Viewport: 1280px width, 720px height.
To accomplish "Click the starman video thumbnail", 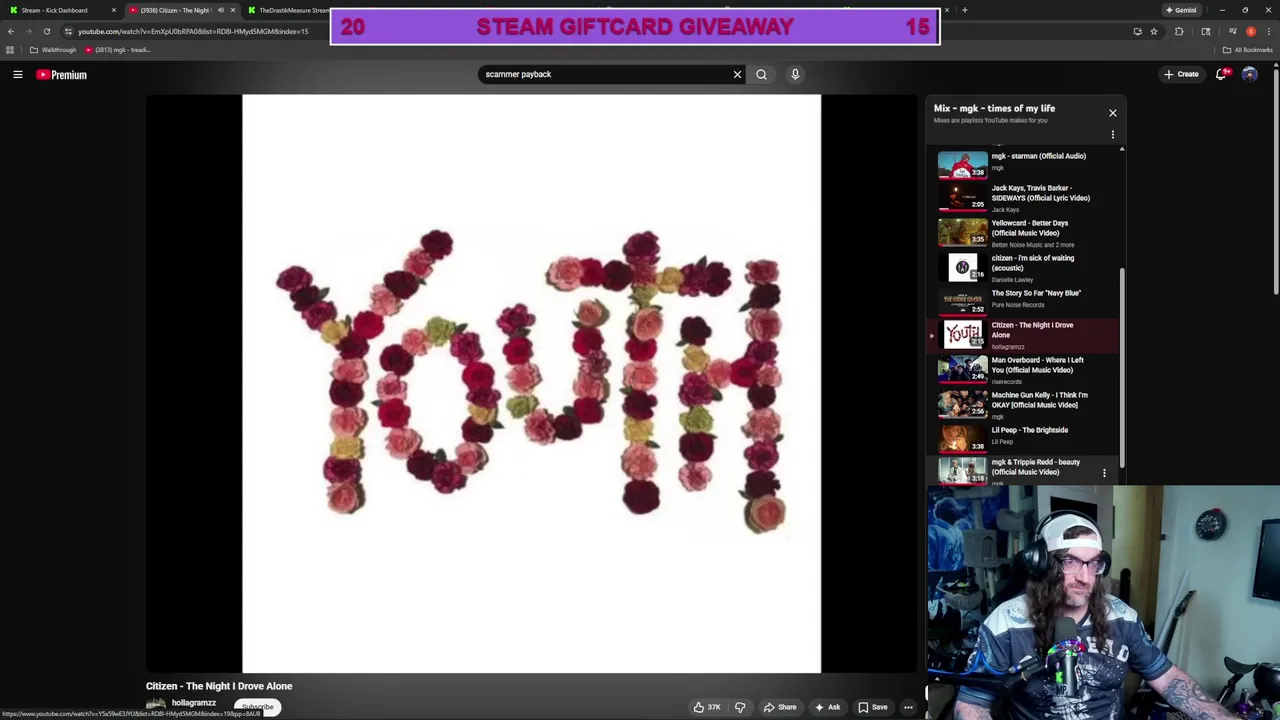I will point(962,164).
